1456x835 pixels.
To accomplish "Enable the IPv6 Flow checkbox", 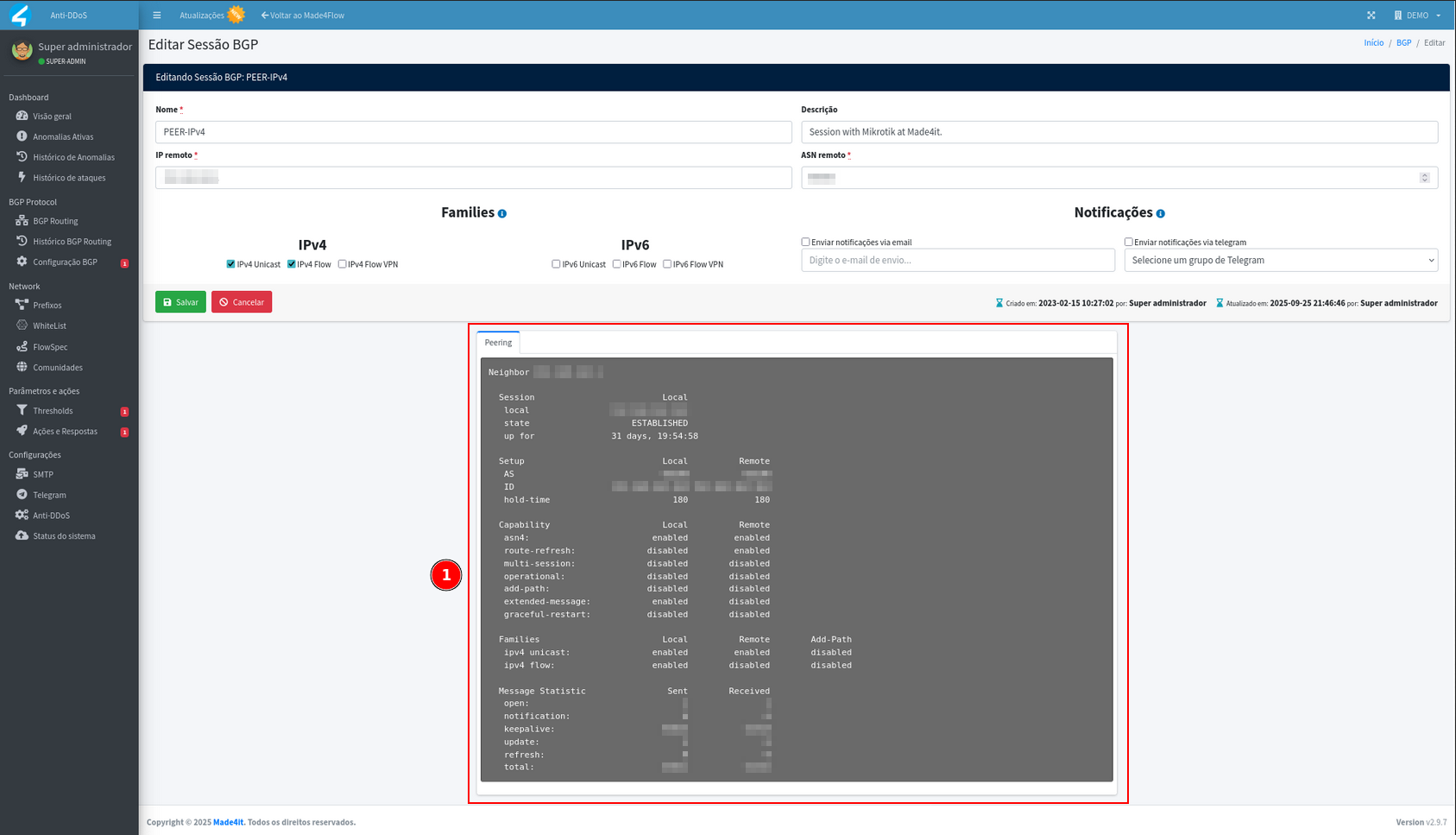I will [x=617, y=264].
